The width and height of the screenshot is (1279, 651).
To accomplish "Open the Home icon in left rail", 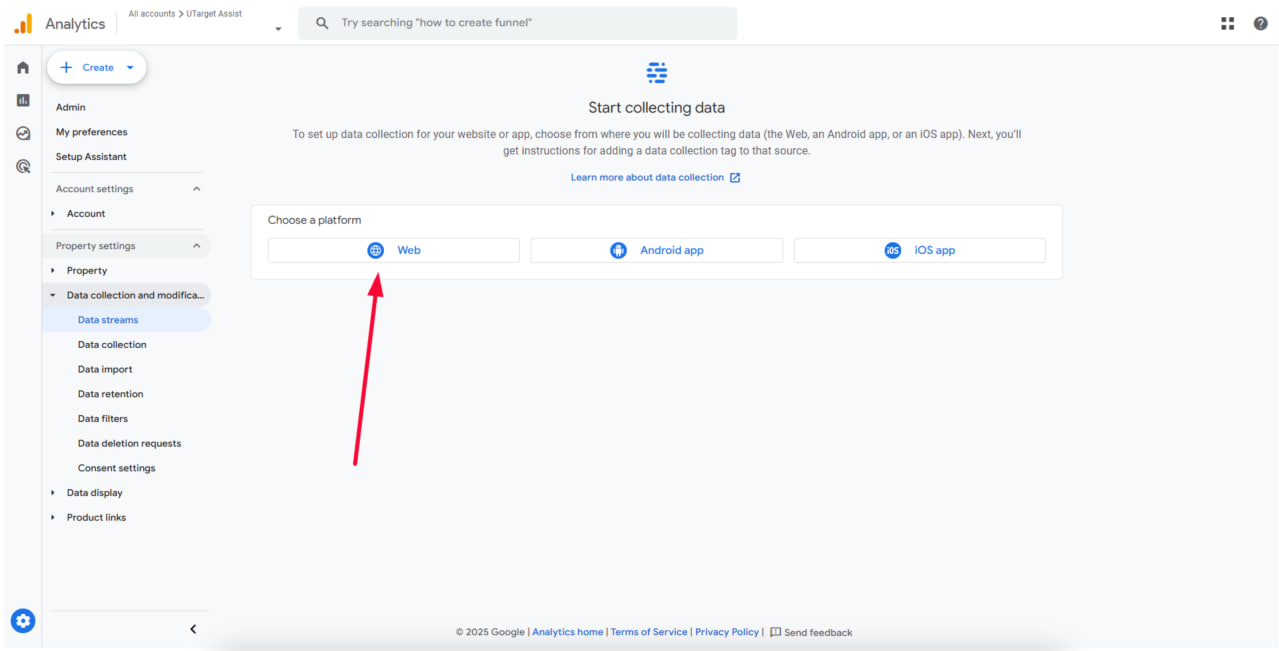I will [23, 68].
